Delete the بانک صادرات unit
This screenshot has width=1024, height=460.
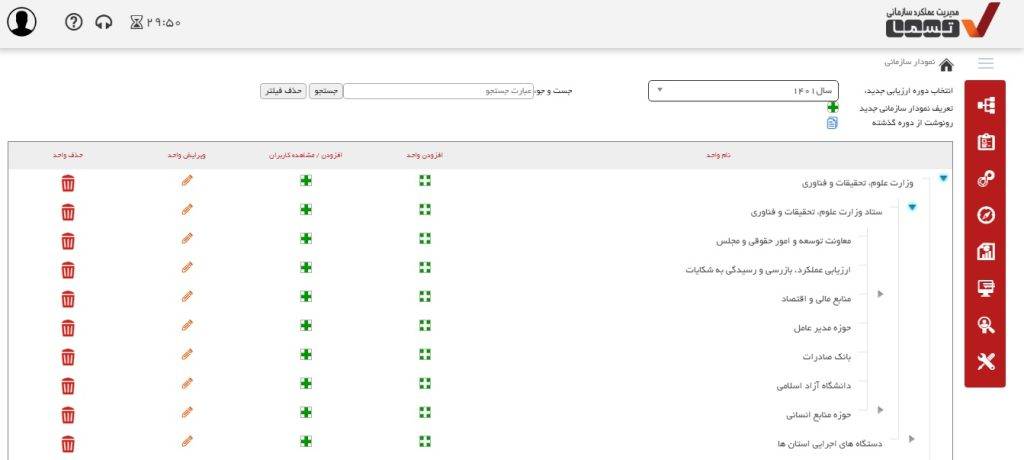coord(68,357)
